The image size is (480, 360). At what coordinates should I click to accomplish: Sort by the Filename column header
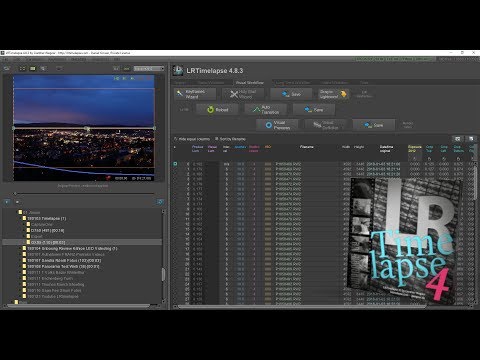coord(307,147)
